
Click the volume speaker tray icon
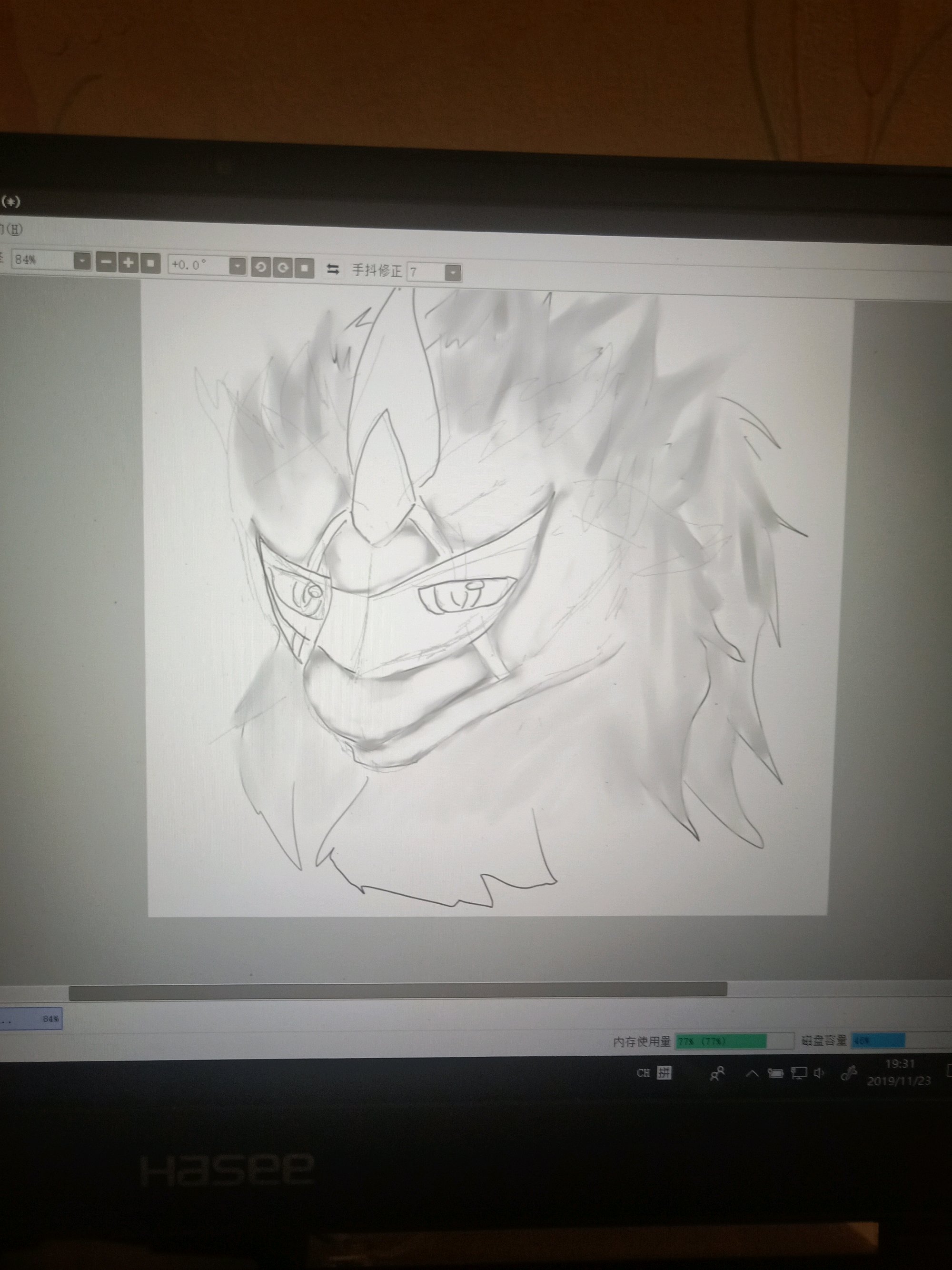pyautogui.click(x=819, y=1073)
